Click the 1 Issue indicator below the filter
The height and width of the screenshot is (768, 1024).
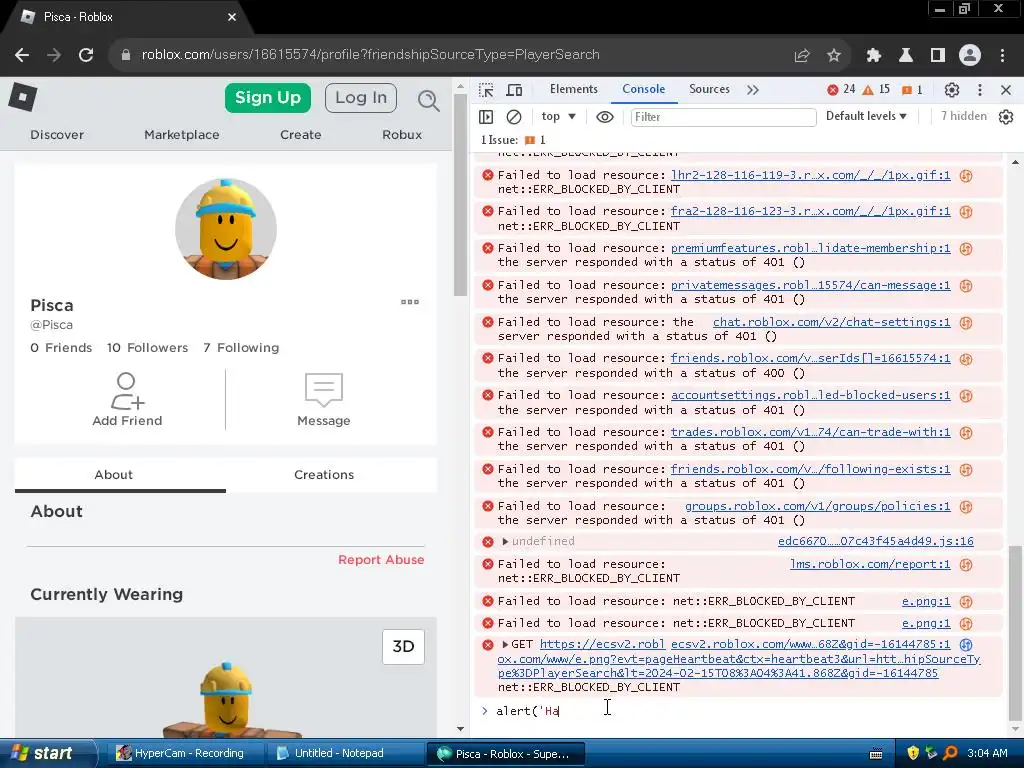pyautogui.click(x=513, y=140)
